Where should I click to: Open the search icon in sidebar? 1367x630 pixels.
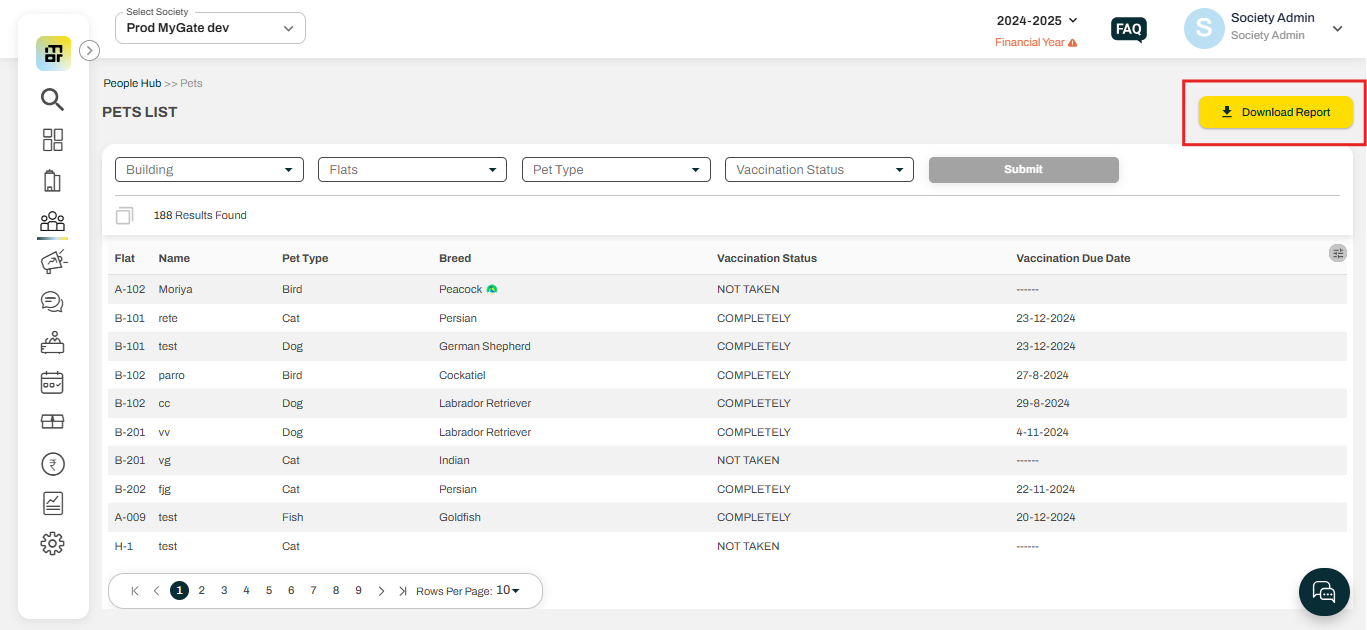[x=52, y=99]
